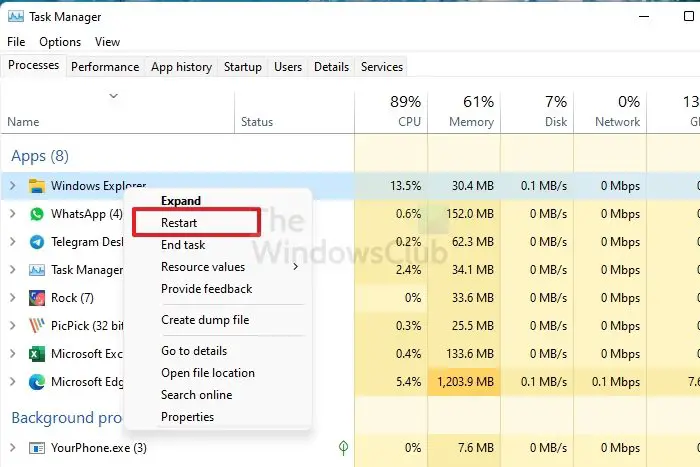
Task: Switch to the Services tab
Action: coord(382,67)
